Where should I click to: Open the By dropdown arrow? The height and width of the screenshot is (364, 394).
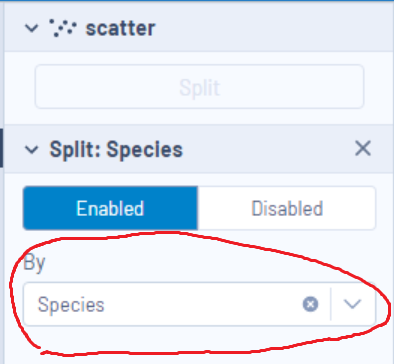[x=352, y=304]
